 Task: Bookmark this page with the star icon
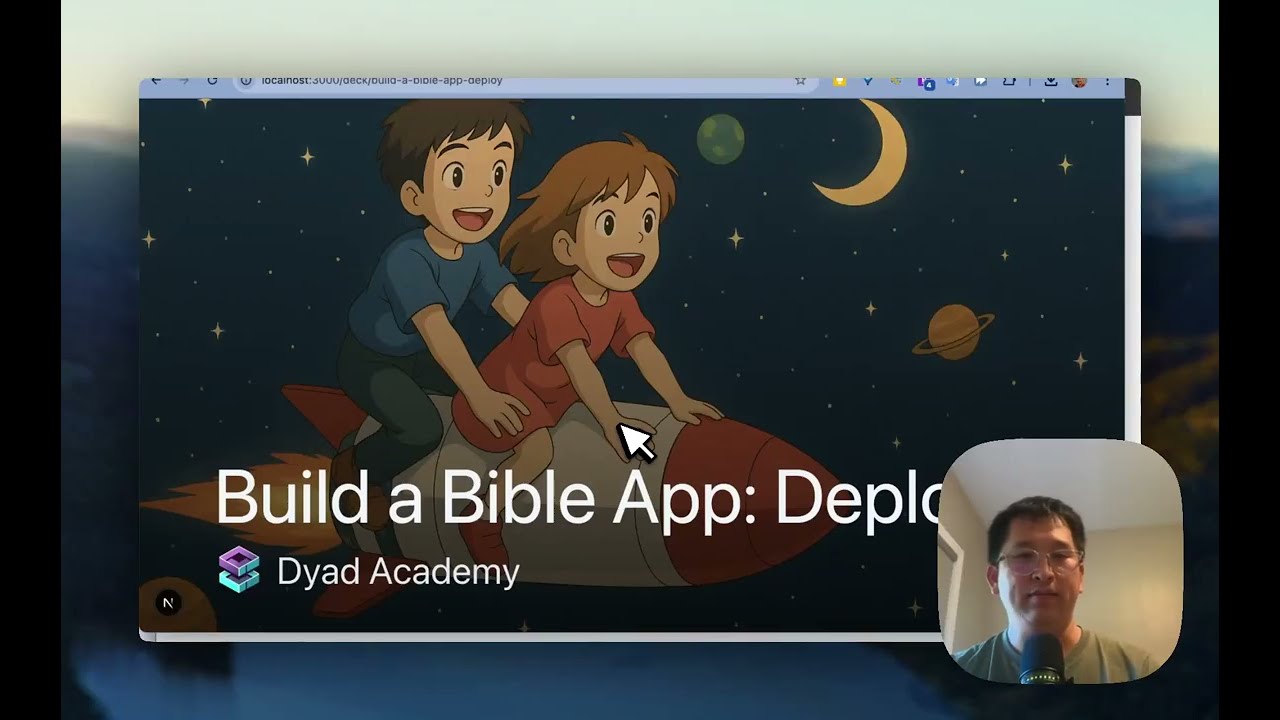click(x=800, y=81)
